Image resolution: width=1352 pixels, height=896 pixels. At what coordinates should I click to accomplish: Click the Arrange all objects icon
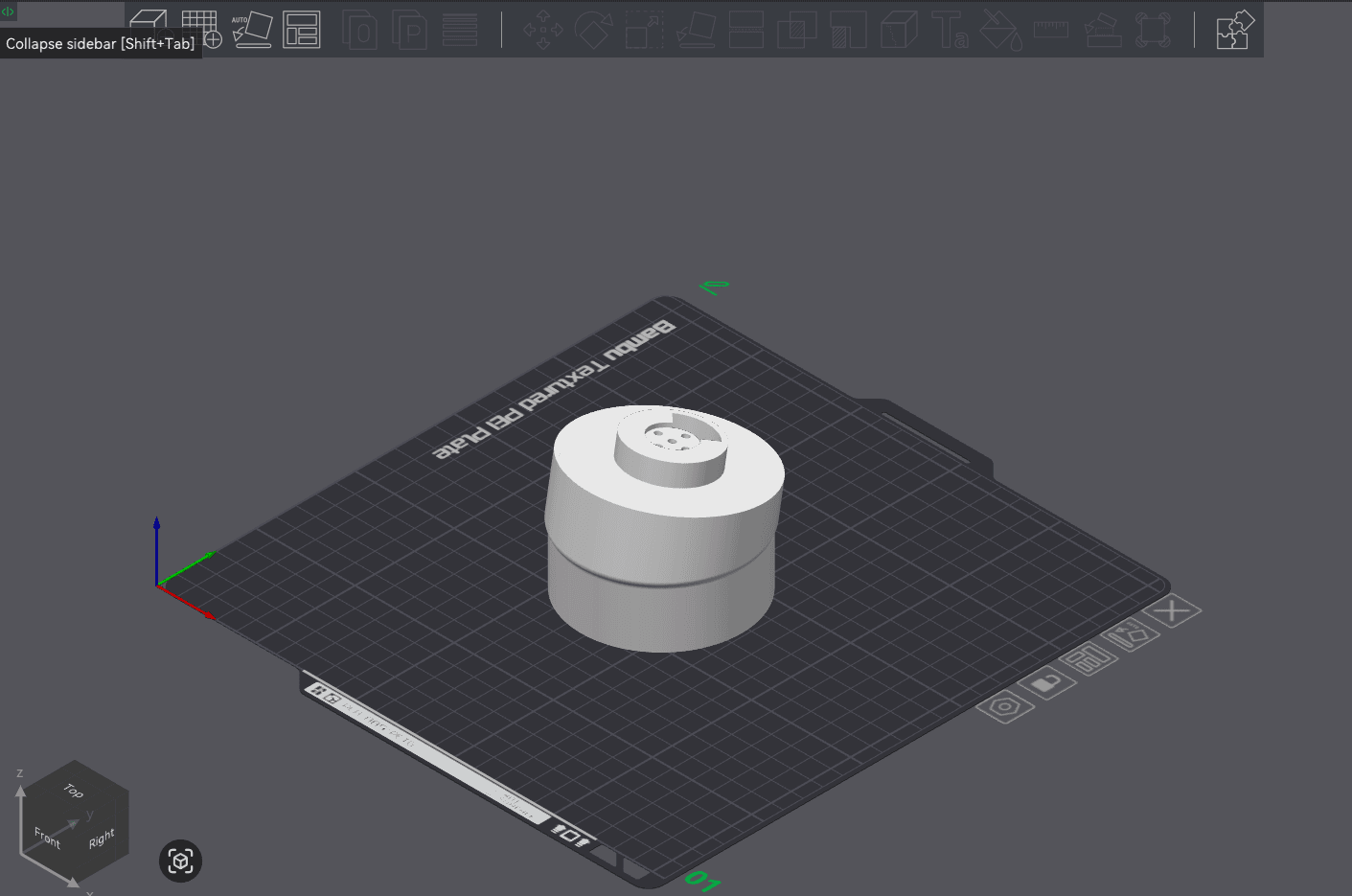[x=301, y=31]
